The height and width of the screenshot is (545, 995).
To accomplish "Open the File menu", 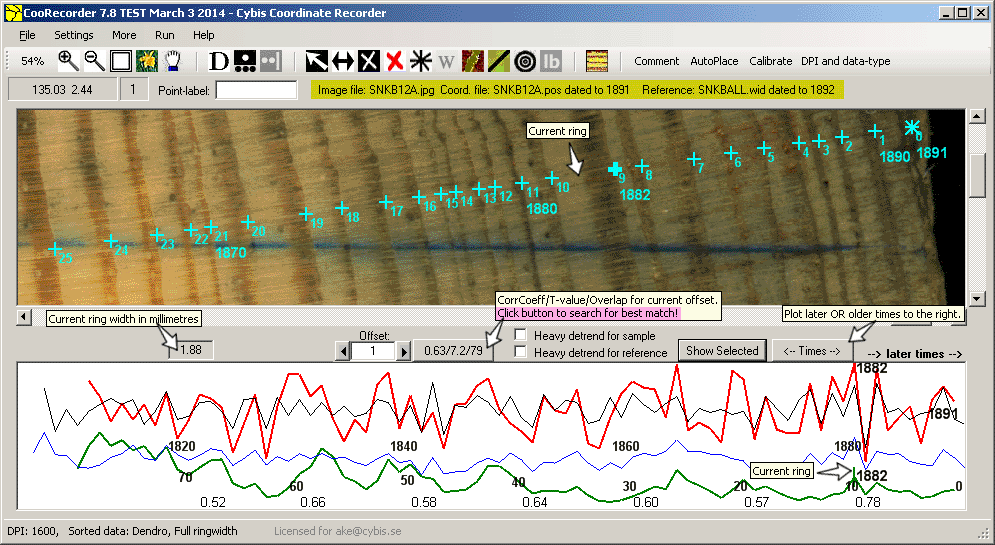I will [27, 35].
